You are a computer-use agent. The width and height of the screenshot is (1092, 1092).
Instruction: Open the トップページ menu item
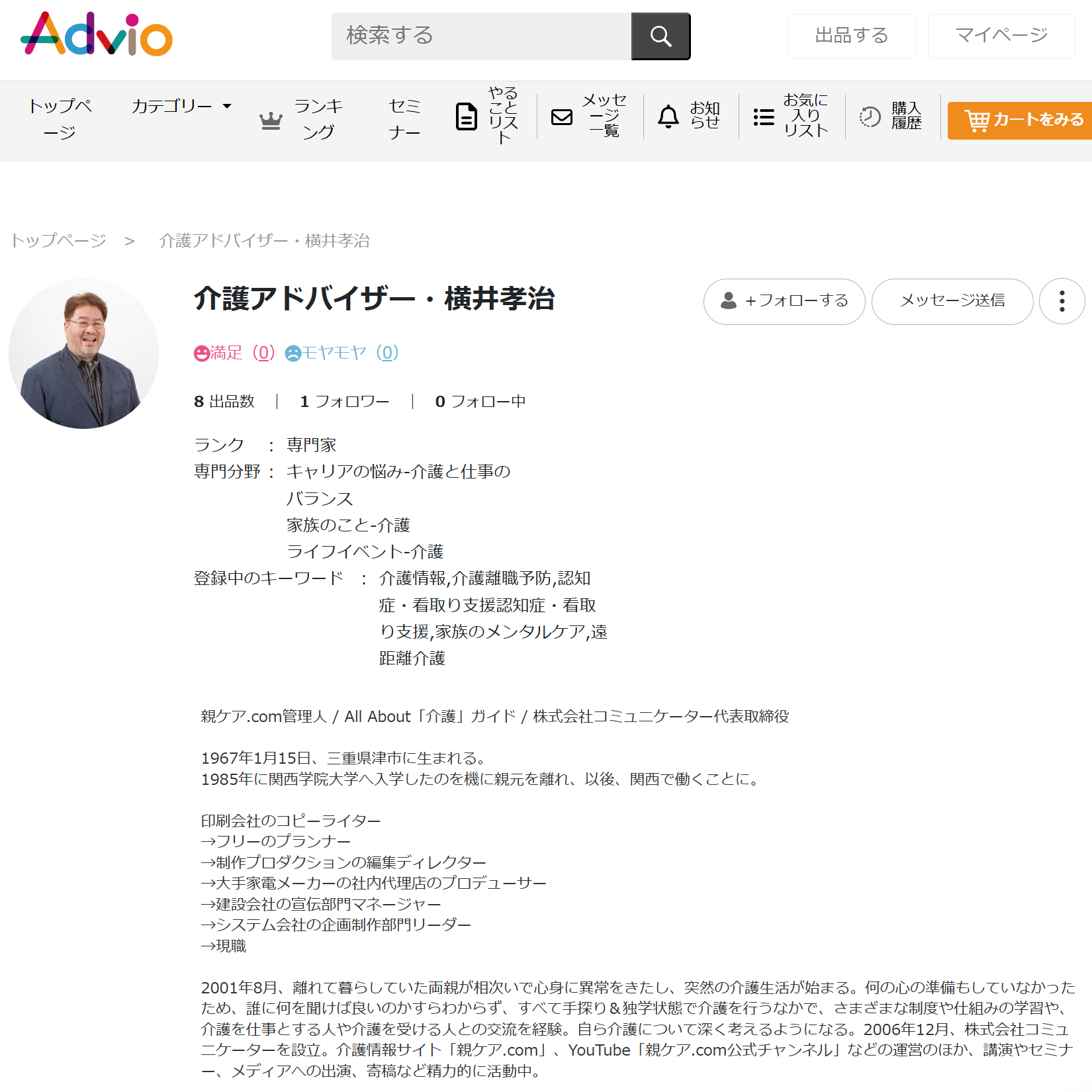click(x=60, y=119)
